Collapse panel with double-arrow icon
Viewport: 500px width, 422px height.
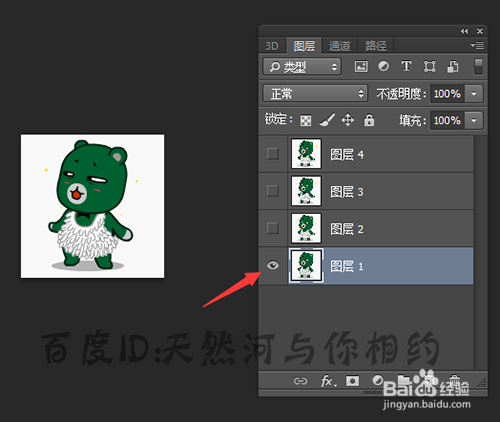464,31
